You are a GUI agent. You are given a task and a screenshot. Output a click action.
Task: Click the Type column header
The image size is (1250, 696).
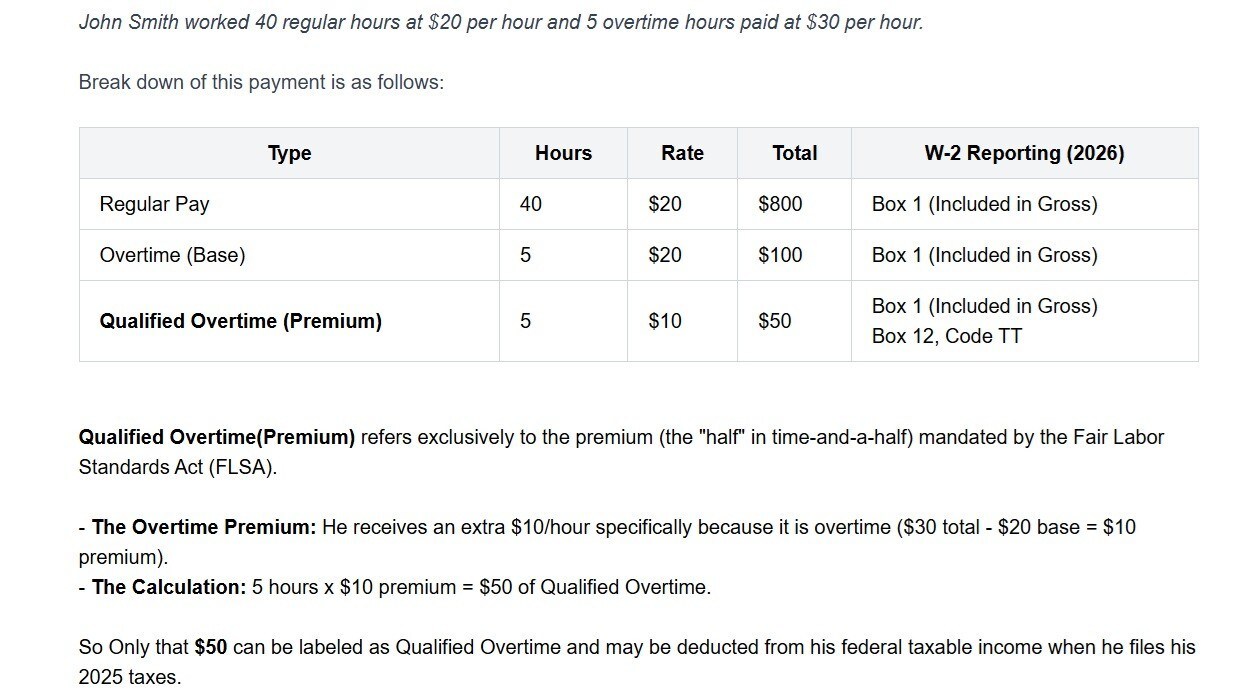coord(289,153)
